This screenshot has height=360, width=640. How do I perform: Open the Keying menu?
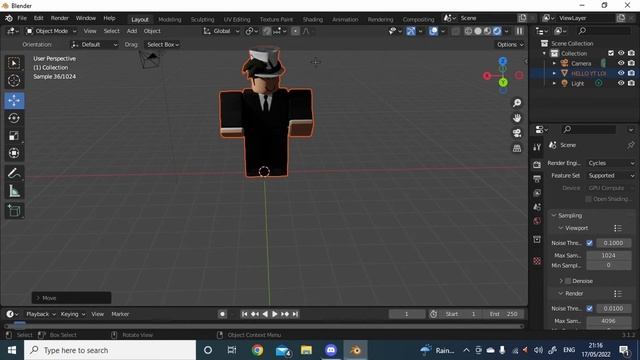coord(73,314)
